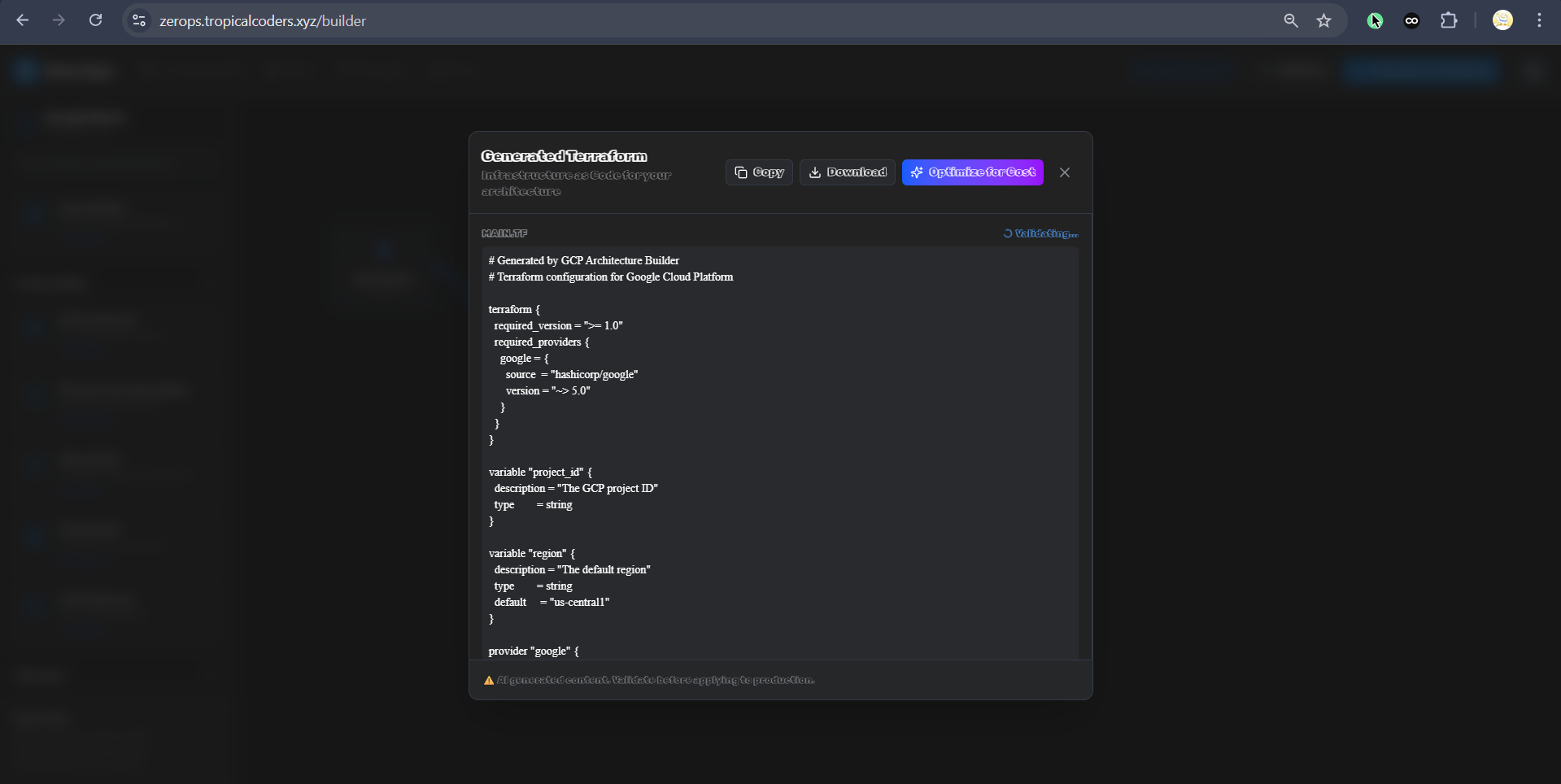Click the orange warning triangle icon

(489, 681)
